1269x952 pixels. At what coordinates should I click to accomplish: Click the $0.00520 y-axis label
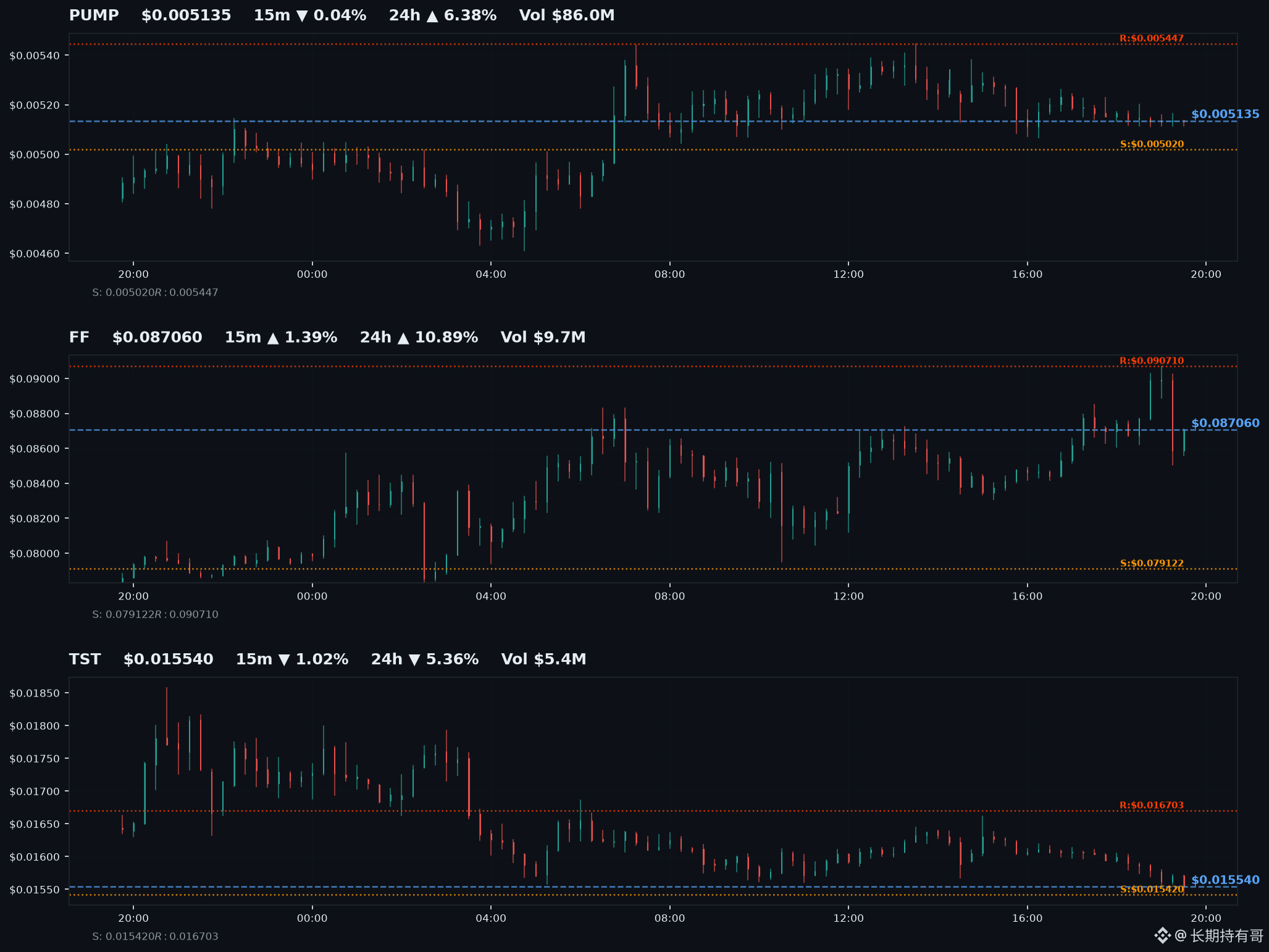35,105
